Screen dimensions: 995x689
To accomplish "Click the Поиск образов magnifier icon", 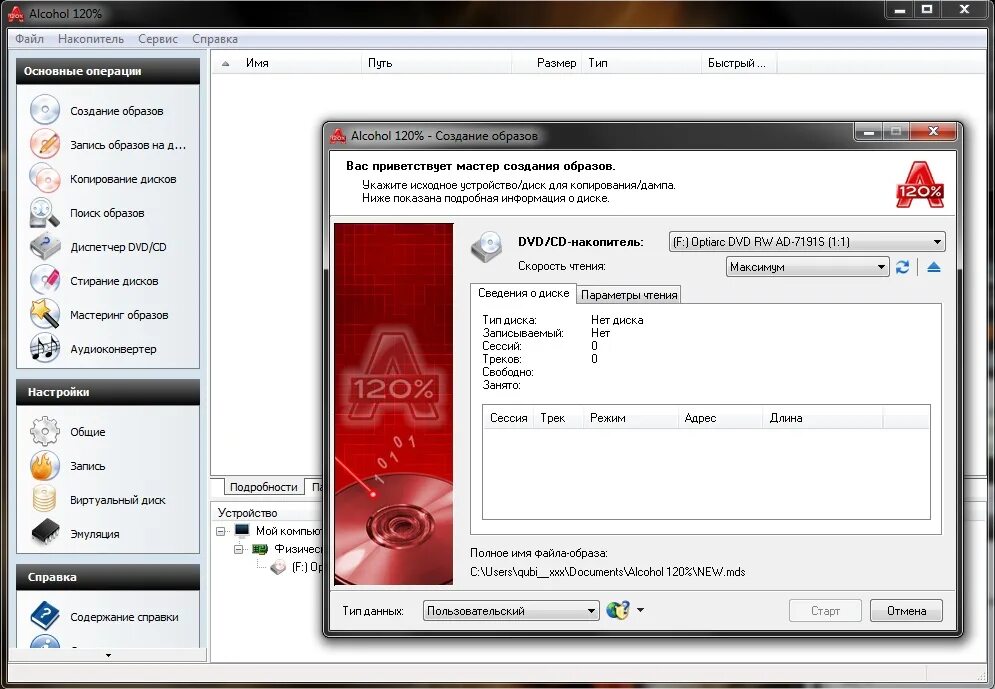I will 44,213.
